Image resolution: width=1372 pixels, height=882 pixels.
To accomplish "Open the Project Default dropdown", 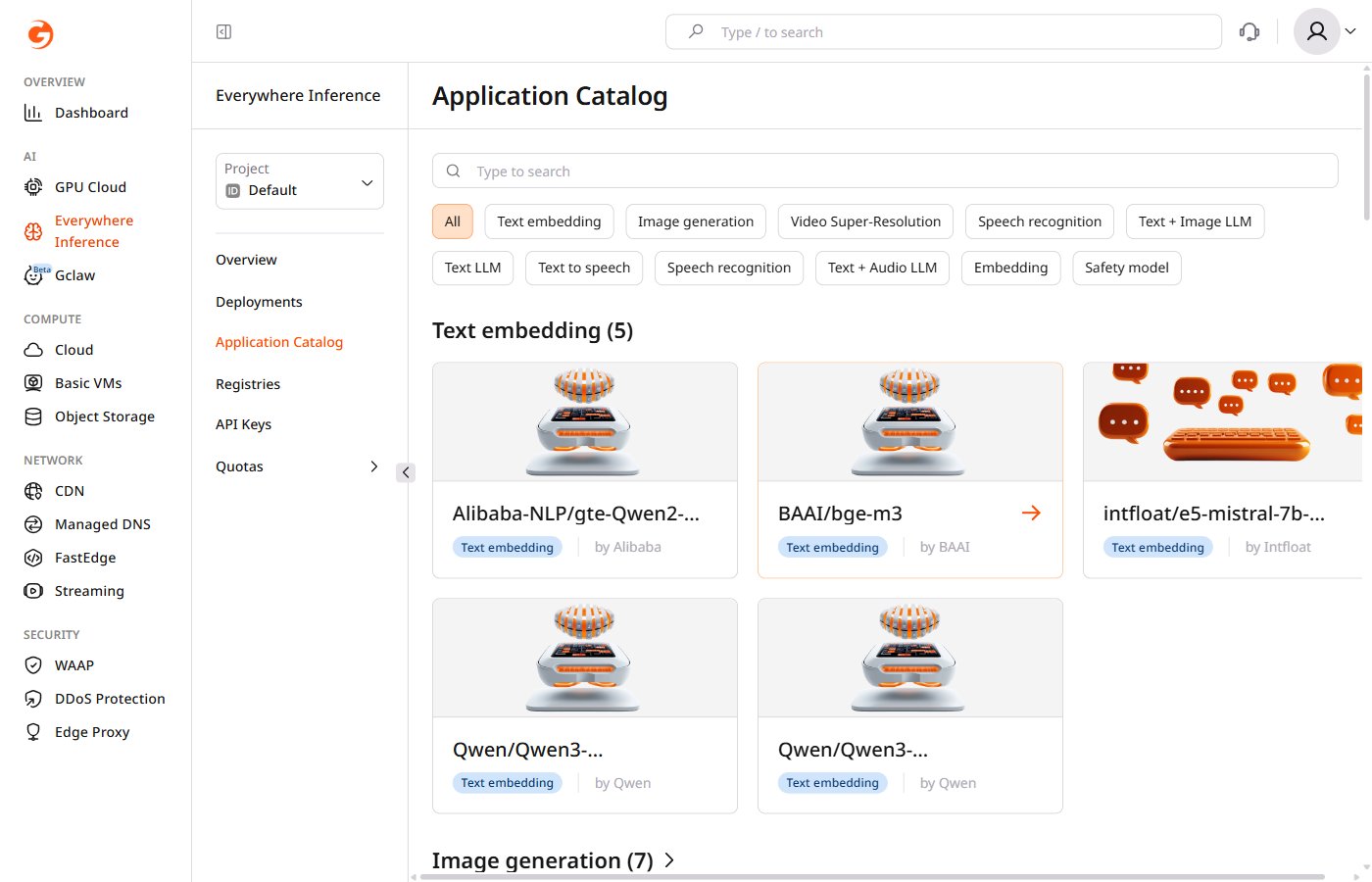I will 300,180.
